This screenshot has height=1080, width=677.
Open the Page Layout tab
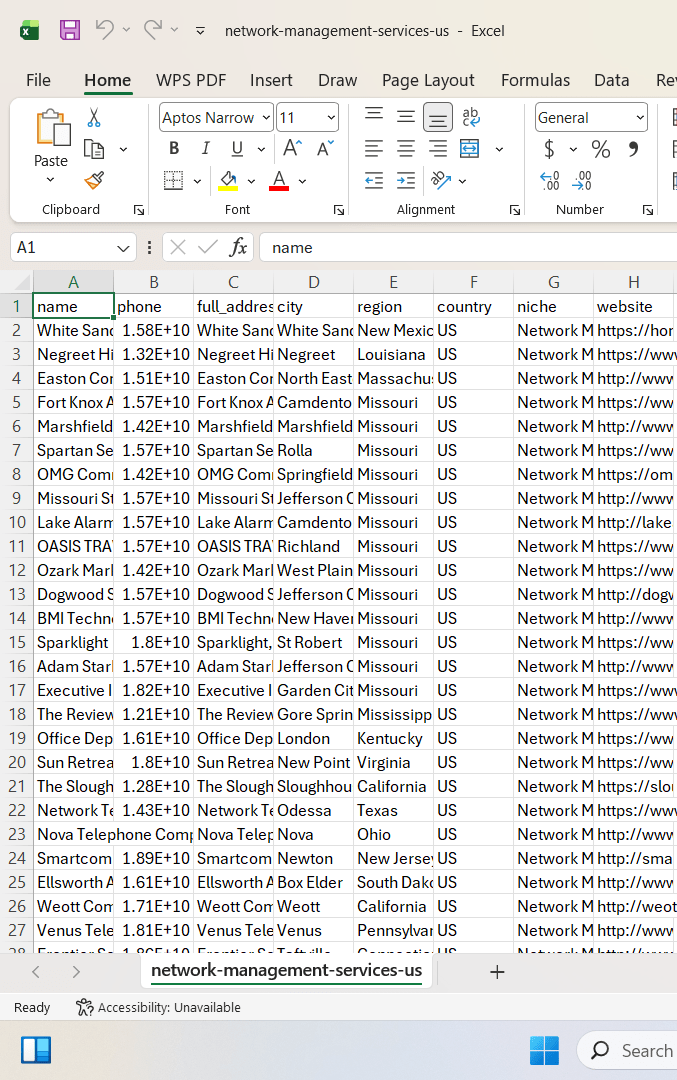point(428,80)
